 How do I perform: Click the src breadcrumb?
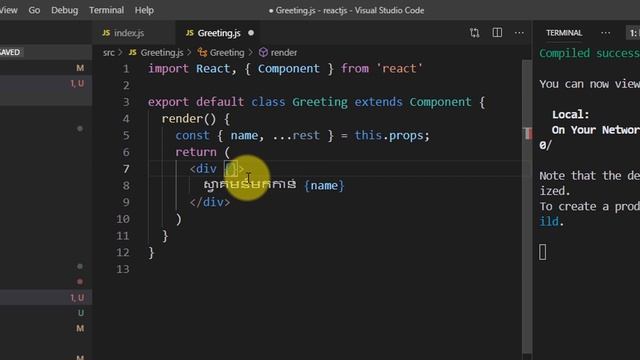(x=109, y=53)
